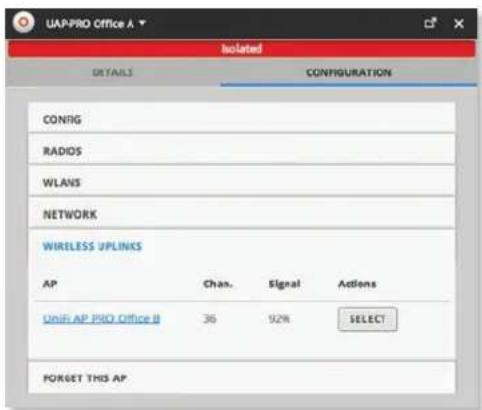This screenshot has height=410, width=482.
Task: Click the Chan. column header
Action: (218, 284)
